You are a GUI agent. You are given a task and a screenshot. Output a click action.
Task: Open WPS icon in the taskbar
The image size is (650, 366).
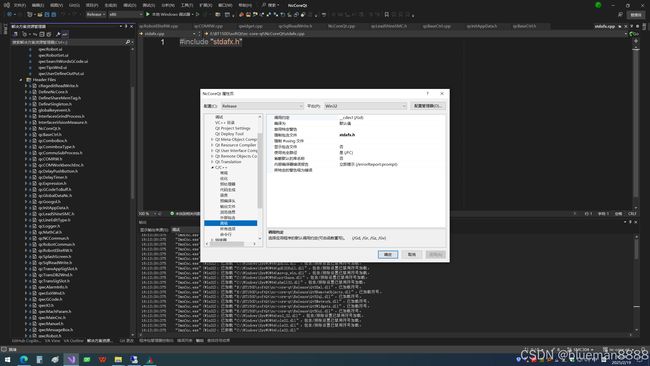tap(102, 359)
